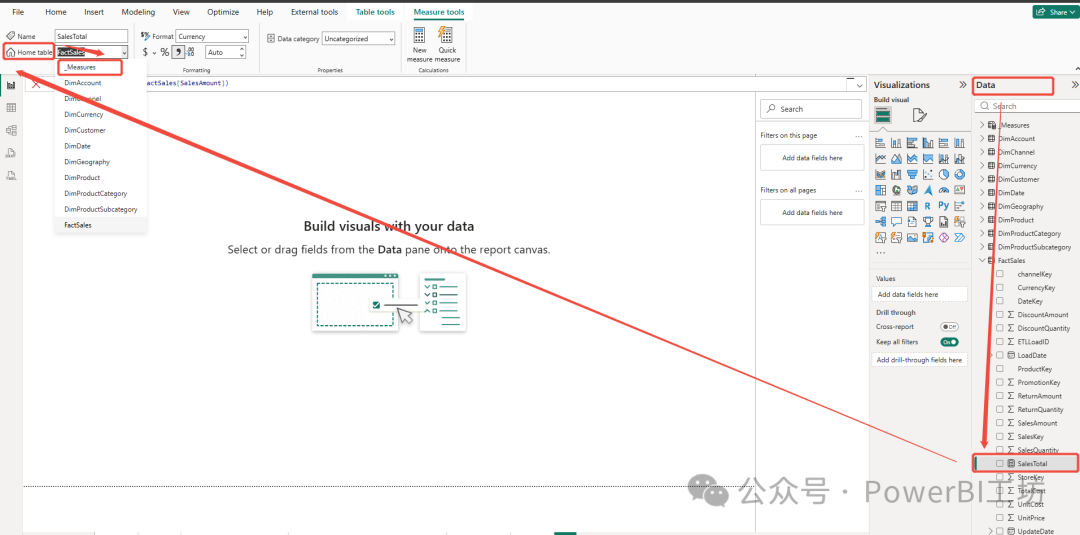Open Filters on all pages options
Viewport: 1080px width, 535px height.
(x=858, y=190)
